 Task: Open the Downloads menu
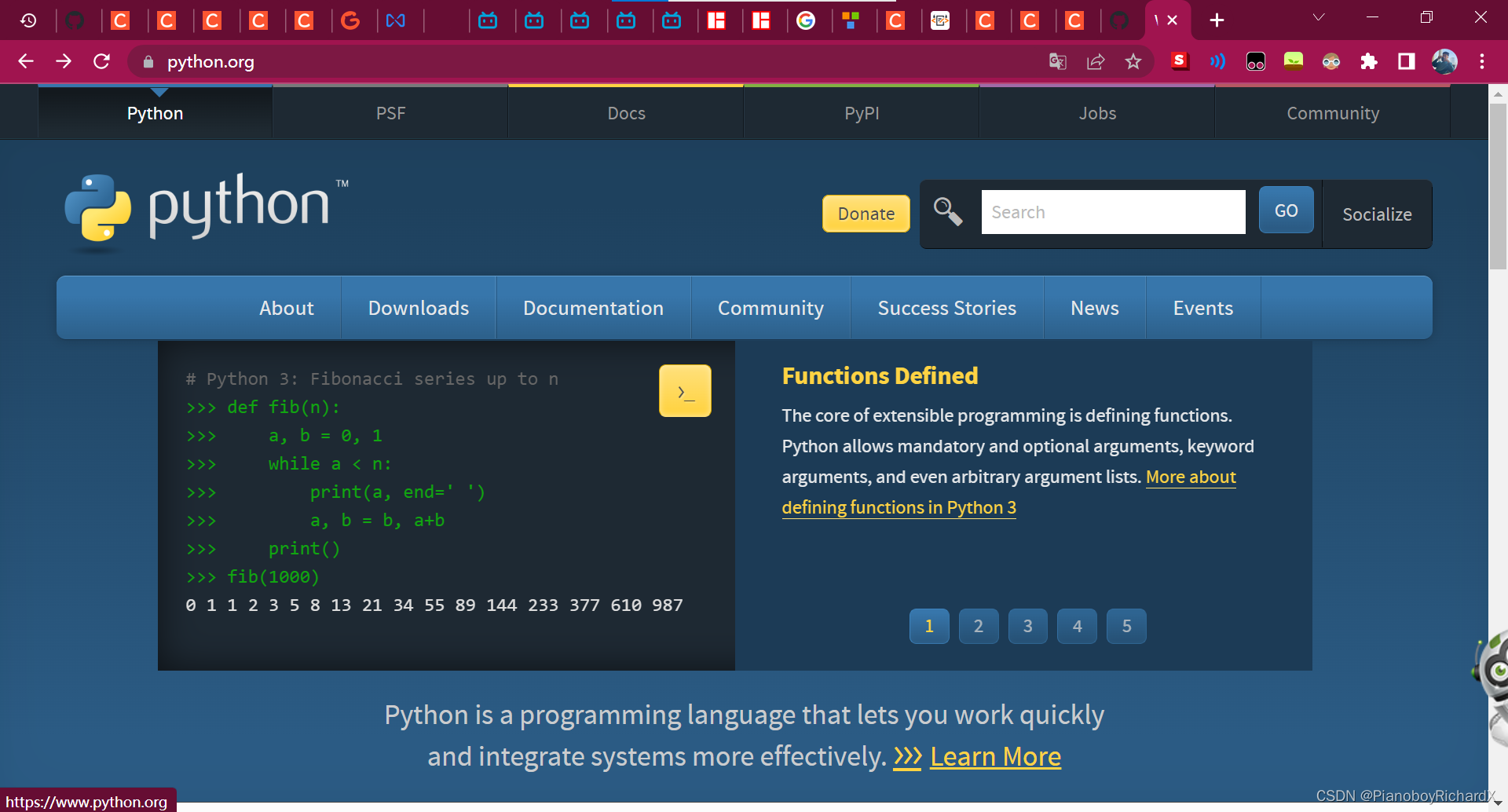419,308
